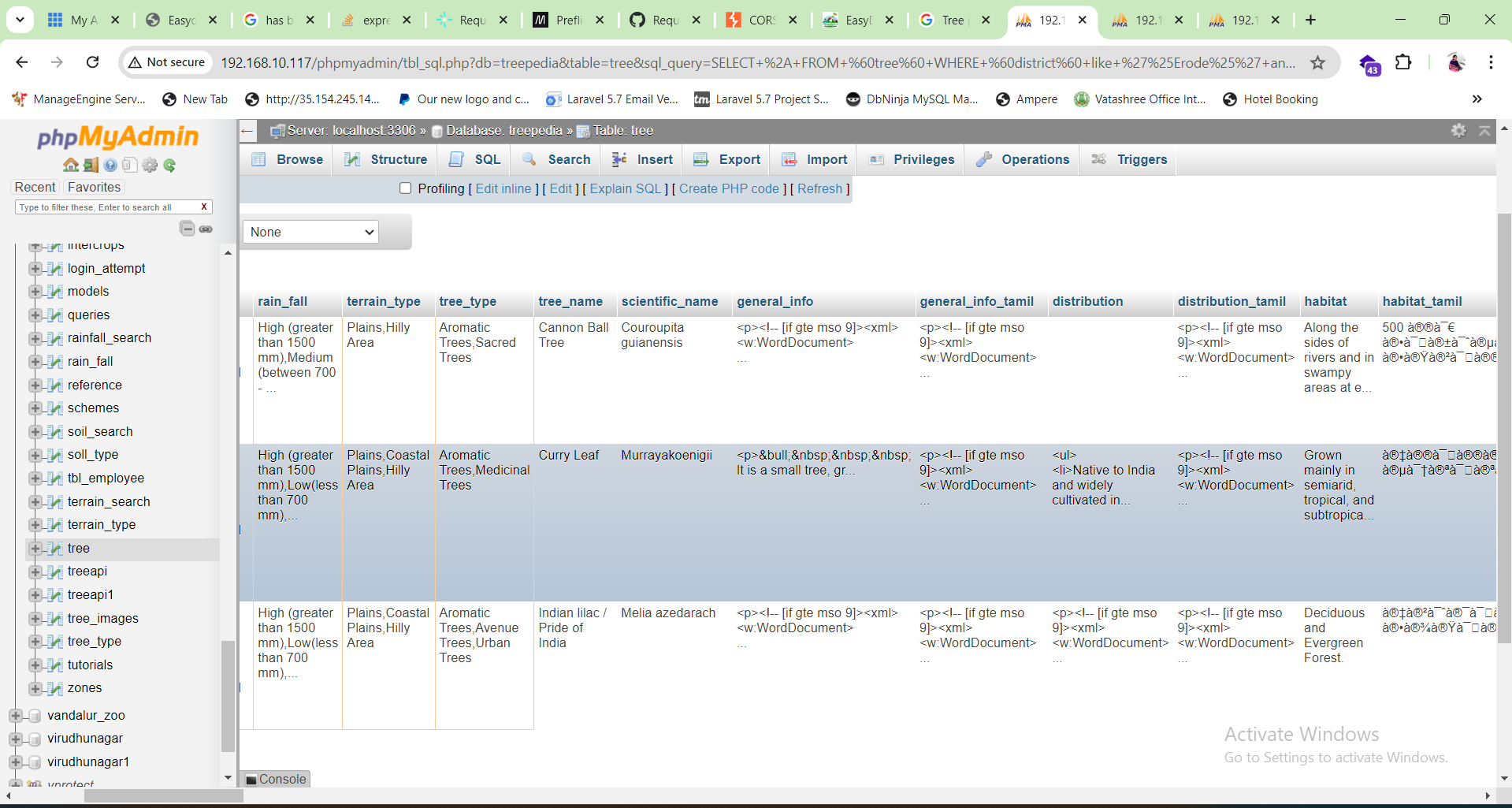Screen dimensions: 1512x808
Task: Expand the vandalur_zoo database node
Action: click(16, 715)
